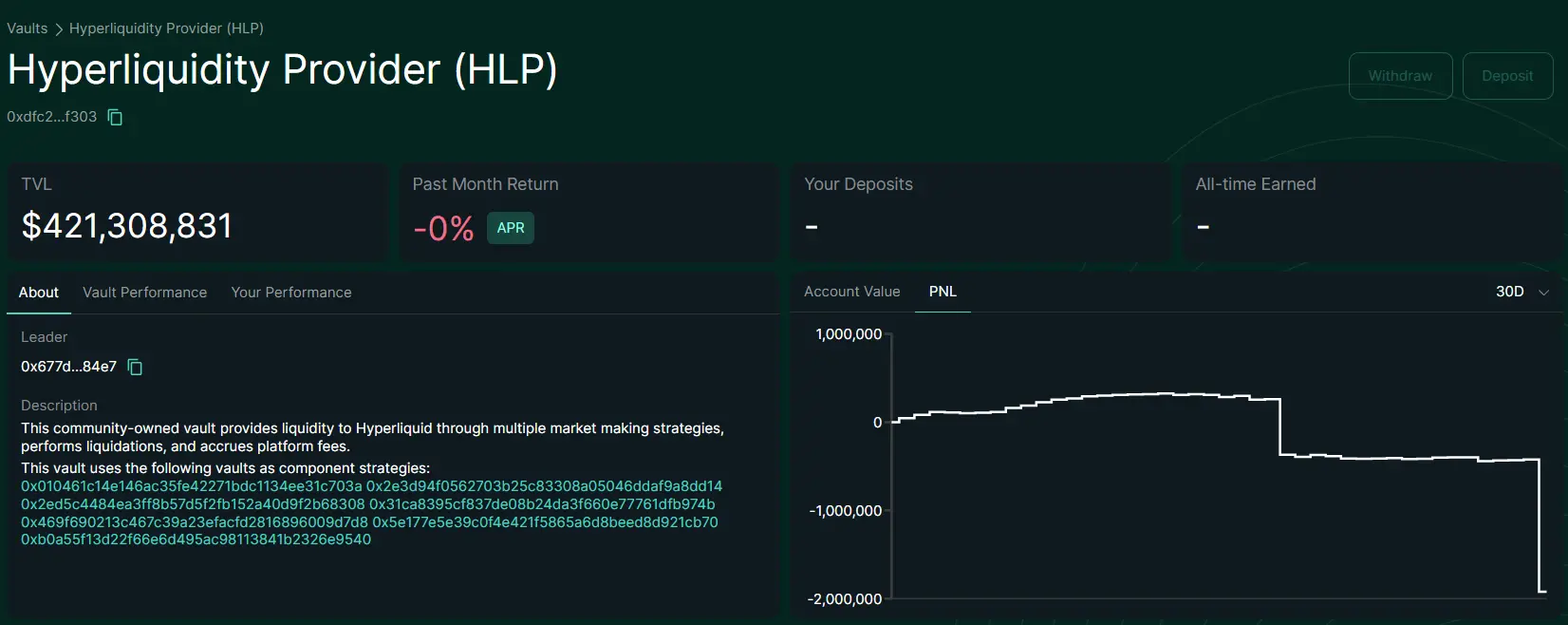Click the Deposit button
1568x625 pixels.
1507,76
